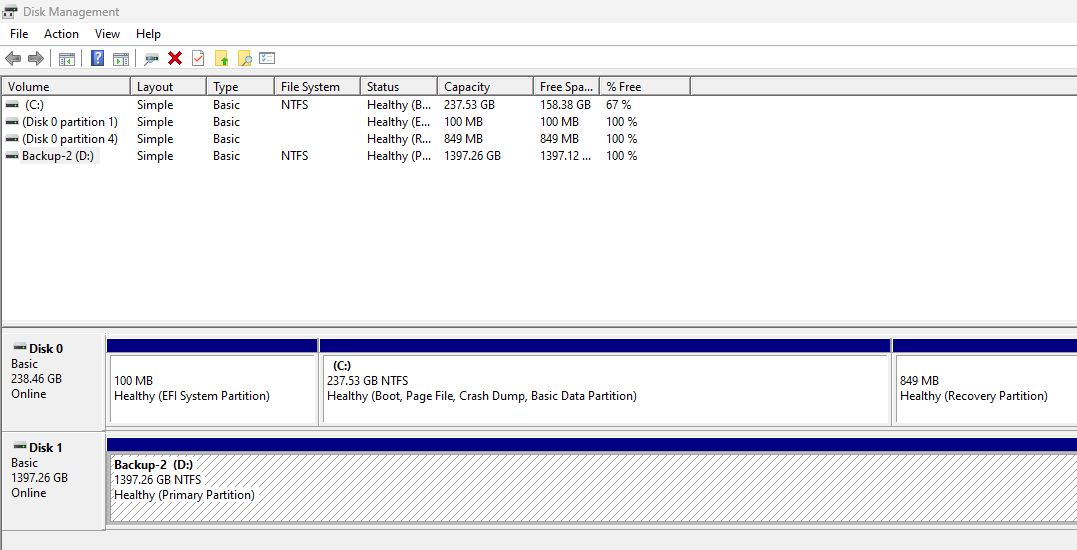1077x550 pixels.
Task: Select the Backup-2 (D:) volume row
Action: pyautogui.click(x=346, y=156)
